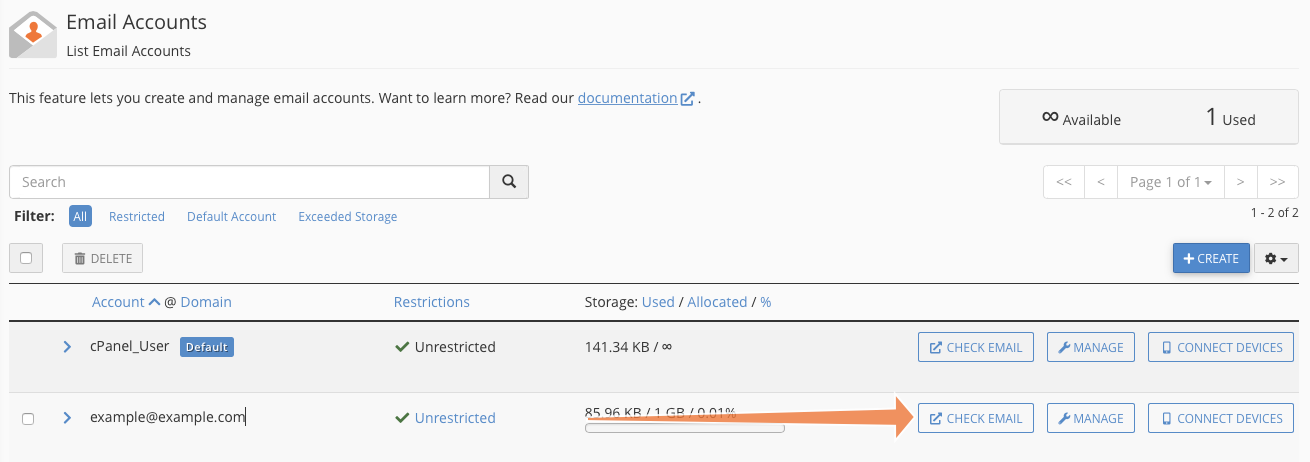This screenshot has width=1310, height=462.
Task: Click the Search input field
Action: coord(249,182)
